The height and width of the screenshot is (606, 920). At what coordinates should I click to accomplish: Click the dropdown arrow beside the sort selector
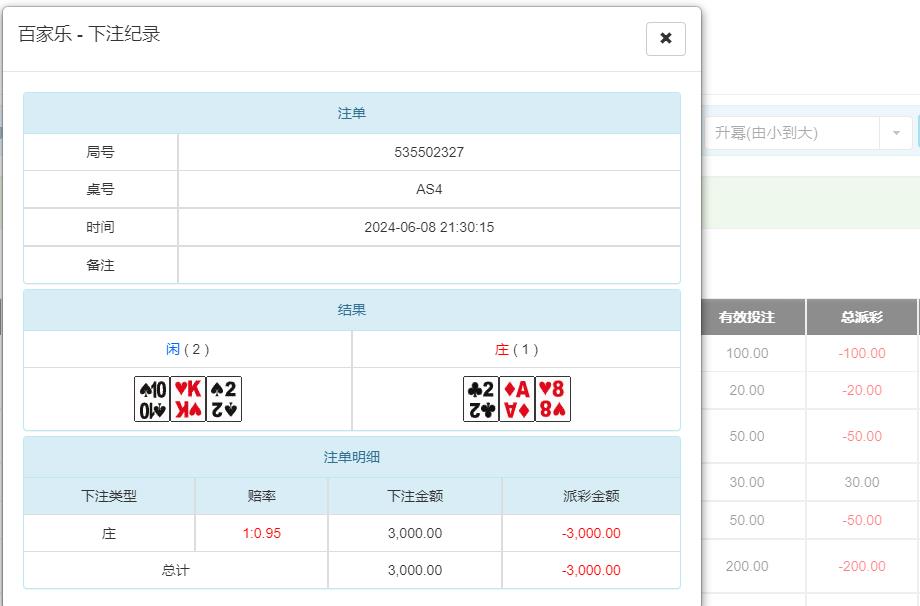(895, 131)
